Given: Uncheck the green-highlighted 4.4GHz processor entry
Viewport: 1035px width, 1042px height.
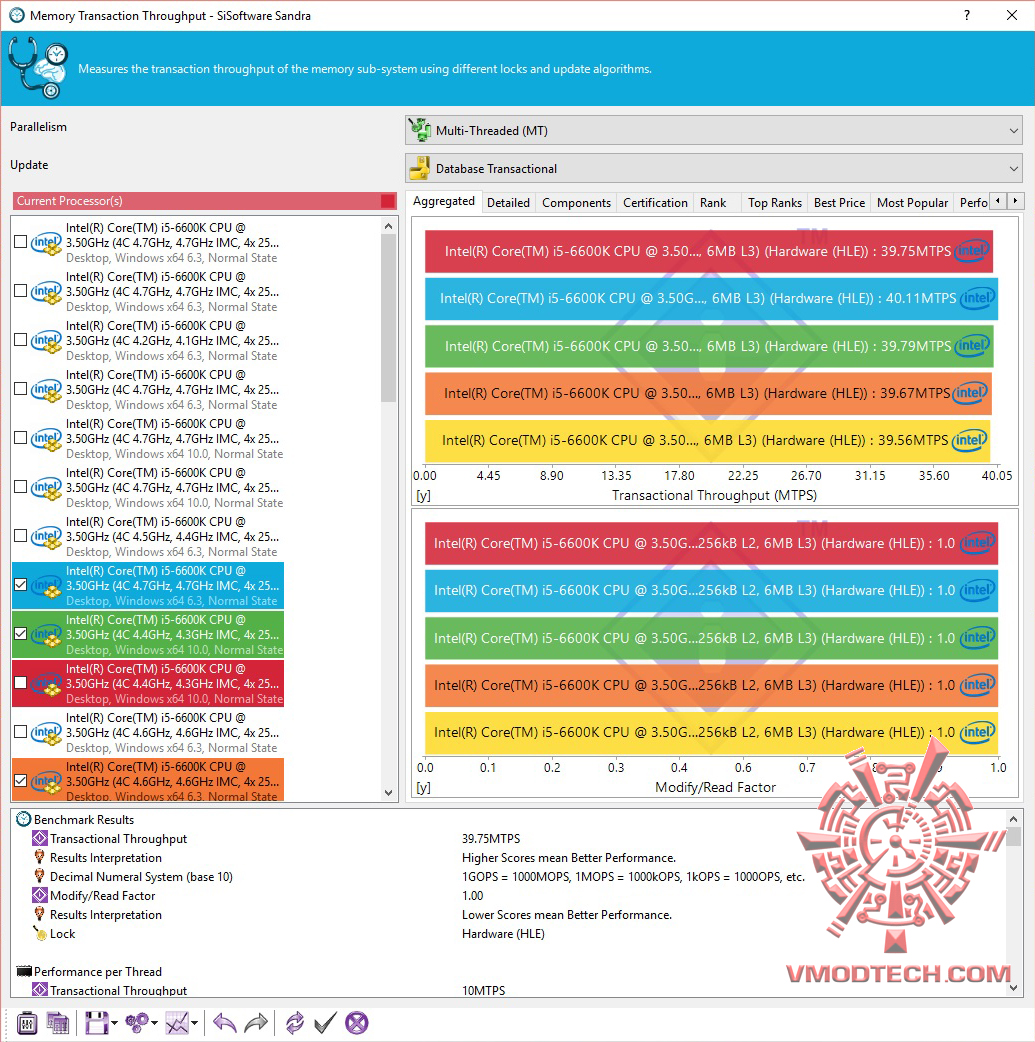Looking at the screenshot, I should pyautogui.click(x=21, y=634).
